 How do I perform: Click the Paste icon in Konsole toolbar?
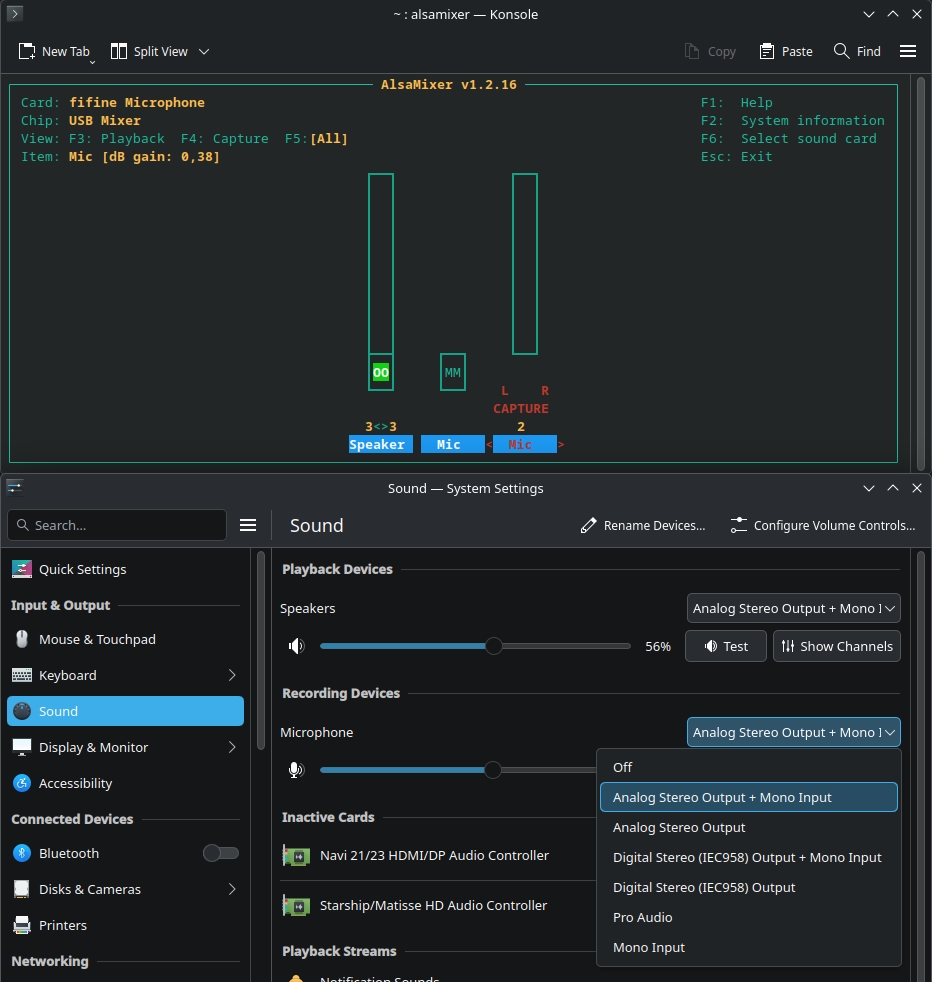[767, 51]
